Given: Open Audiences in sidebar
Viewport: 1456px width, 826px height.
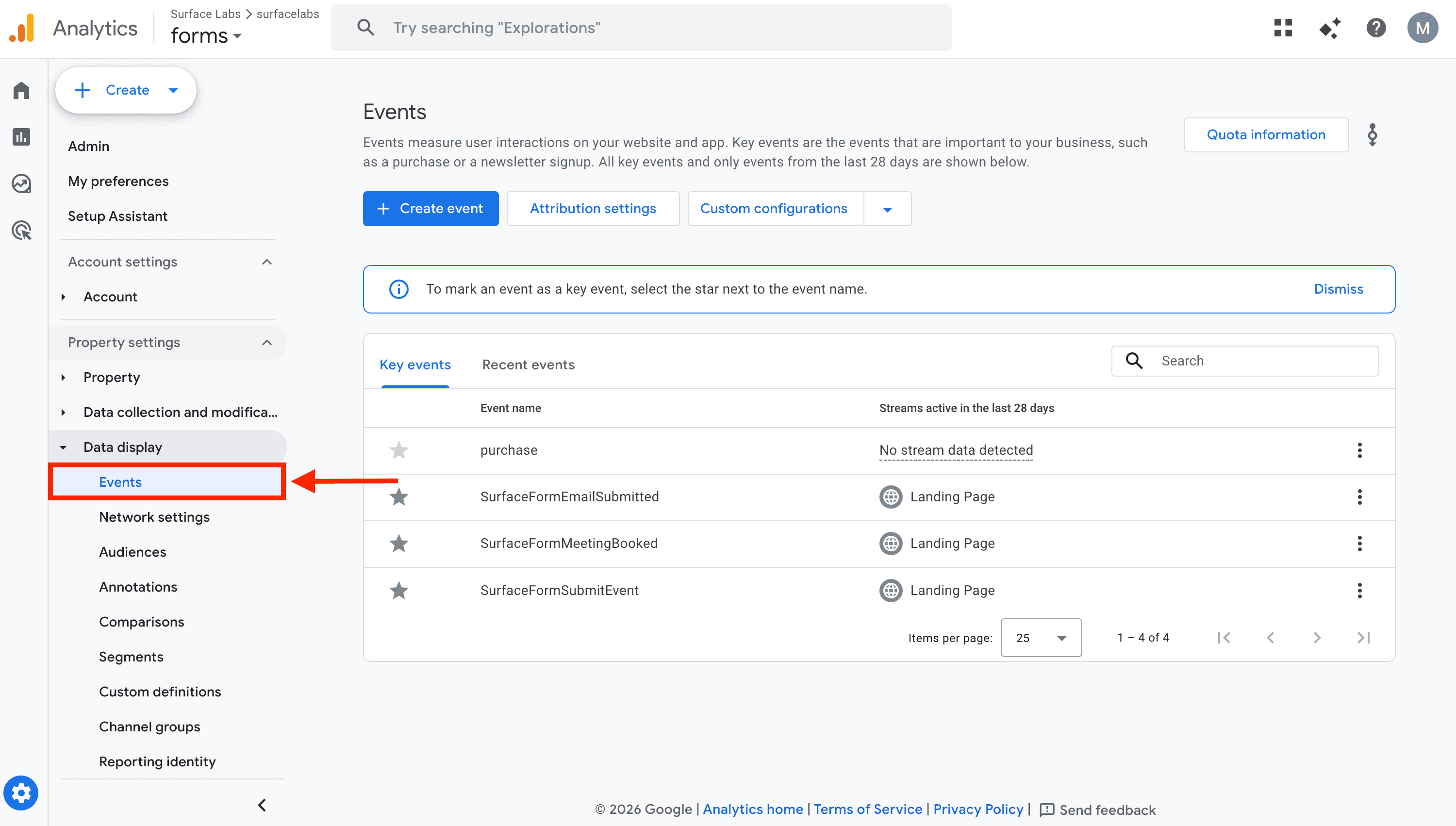Looking at the screenshot, I should click(x=132, y=552).
